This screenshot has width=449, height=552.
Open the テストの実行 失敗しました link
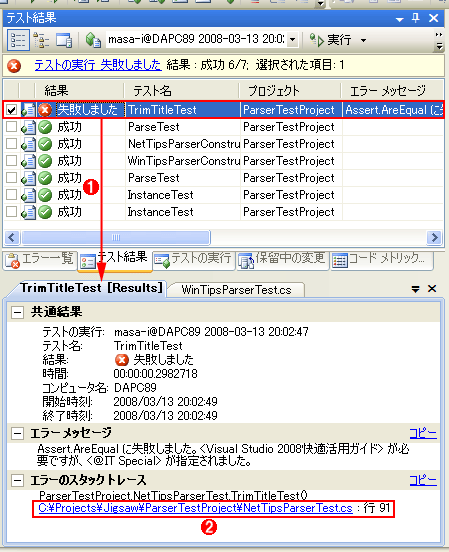click(98, 65)
